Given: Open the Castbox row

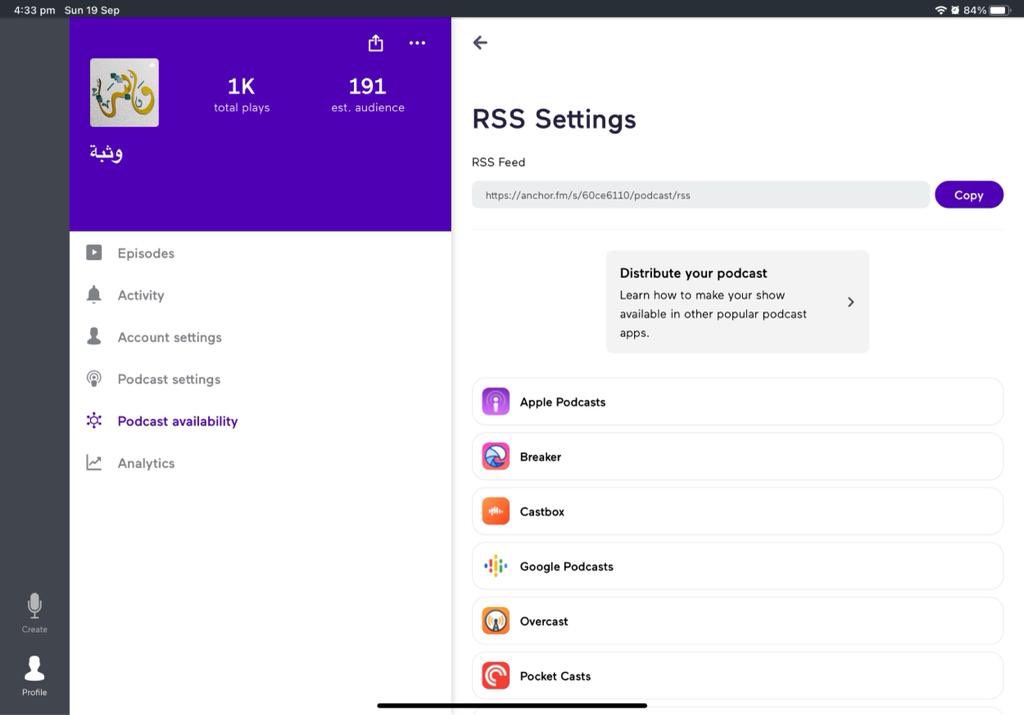Looking at the screenshot, I should (x=737, y=511).
